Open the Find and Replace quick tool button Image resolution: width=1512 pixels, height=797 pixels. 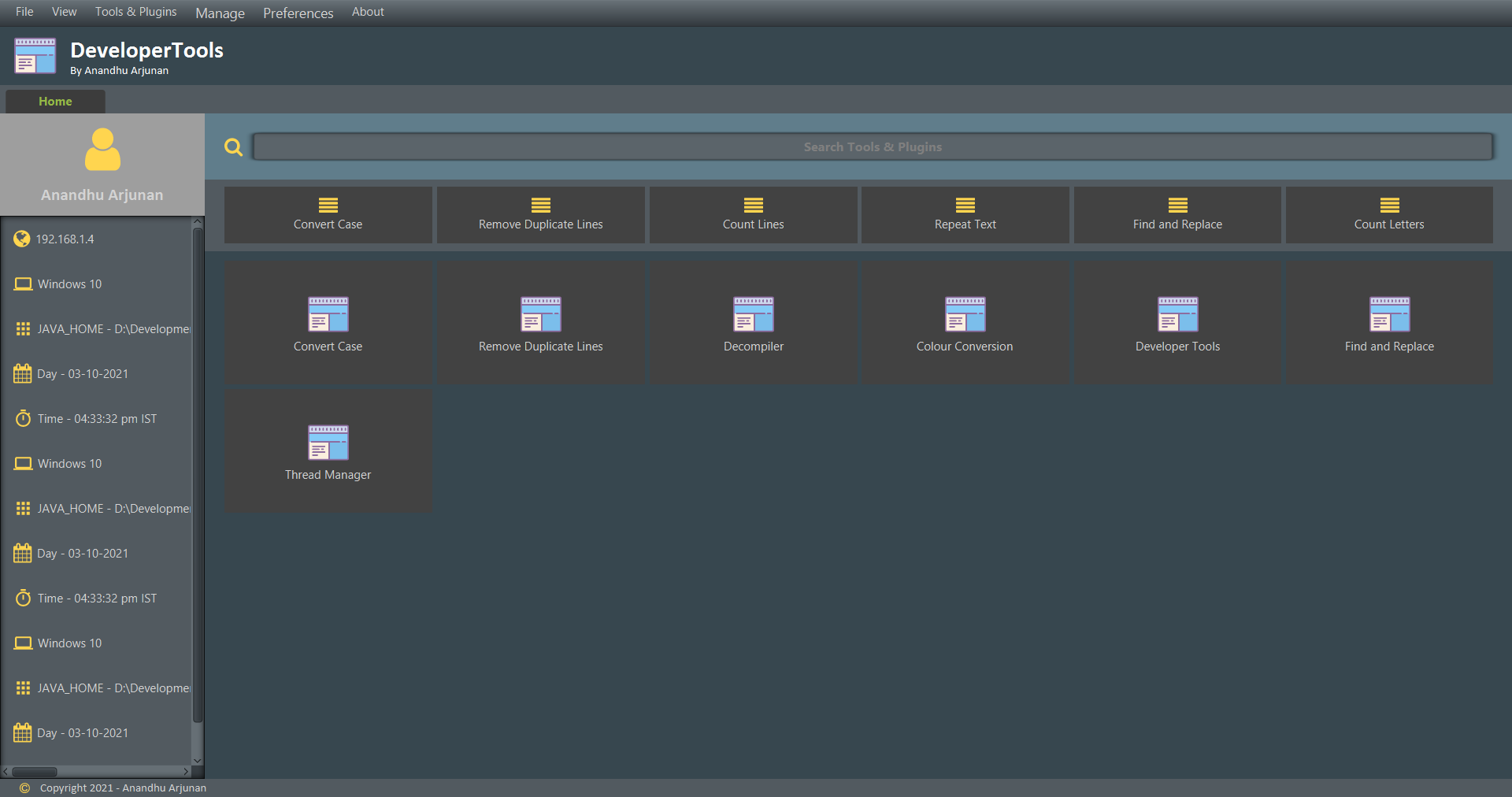coord(1177,214)
